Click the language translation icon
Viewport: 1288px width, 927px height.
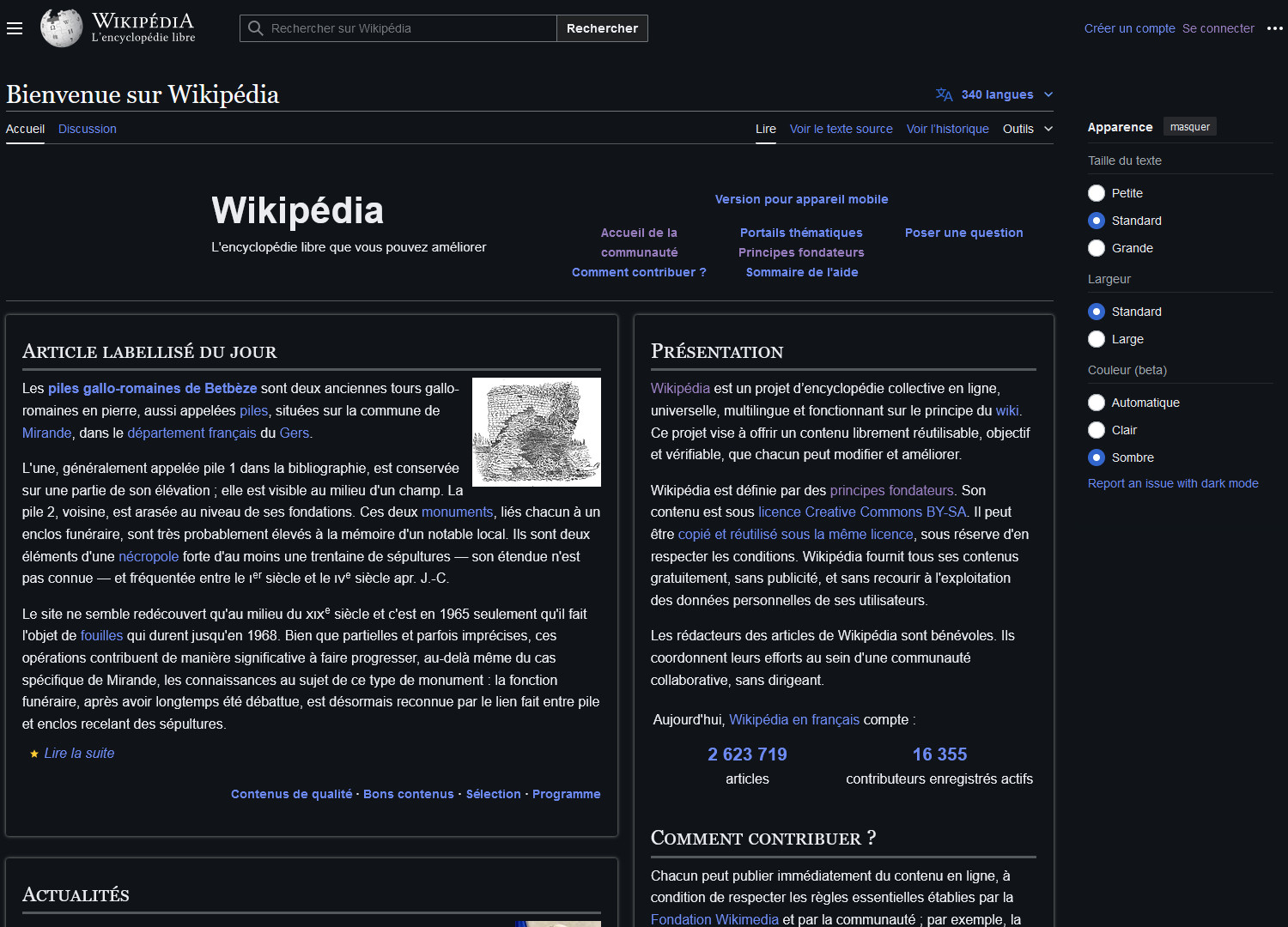(x=944, y=94)
